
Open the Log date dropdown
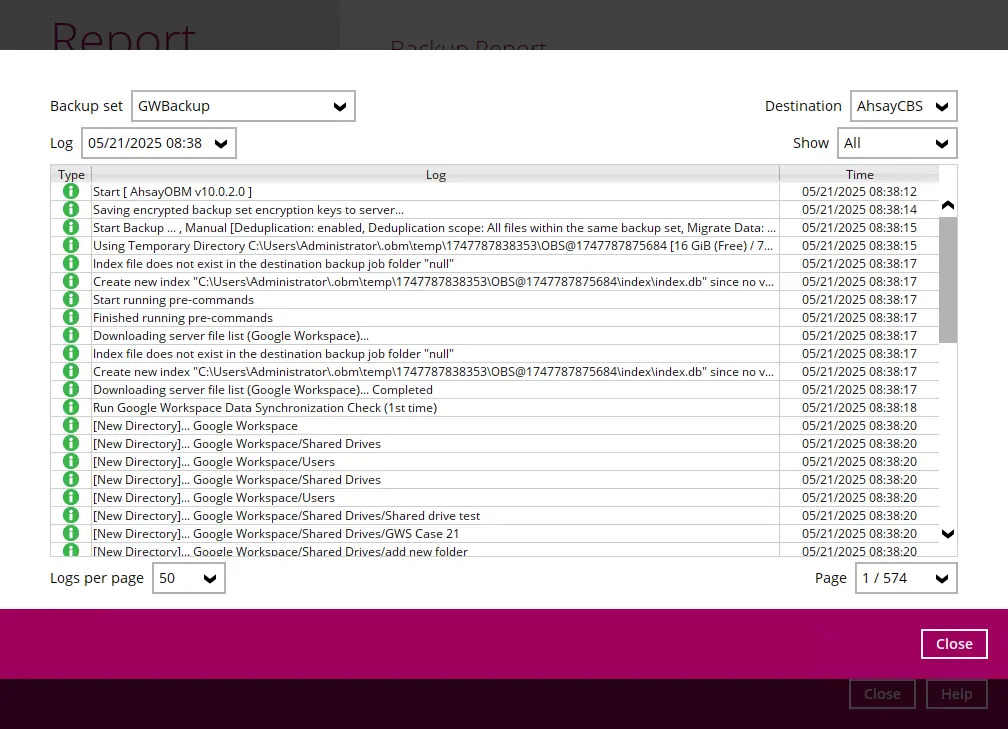click(x=158, y=142)
